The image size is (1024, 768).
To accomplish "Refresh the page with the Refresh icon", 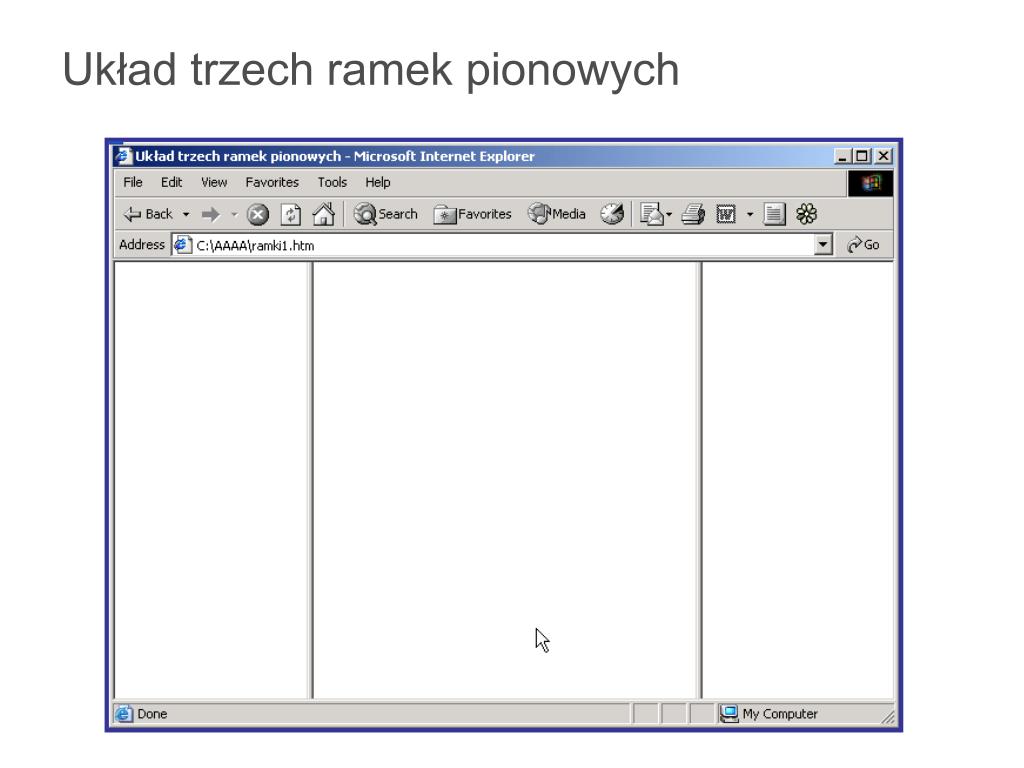I will click(x=291, y=214).
